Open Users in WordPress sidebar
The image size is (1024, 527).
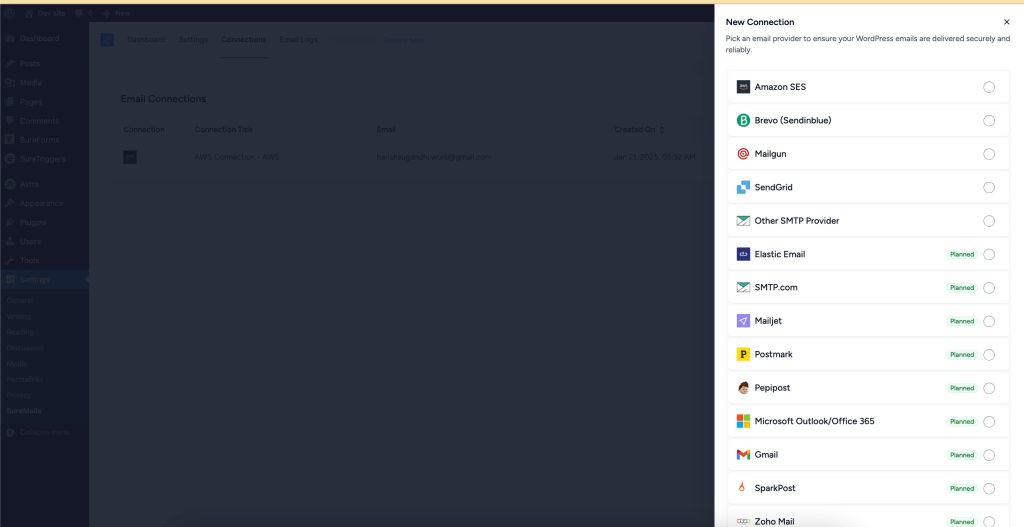tap(30, 241)
